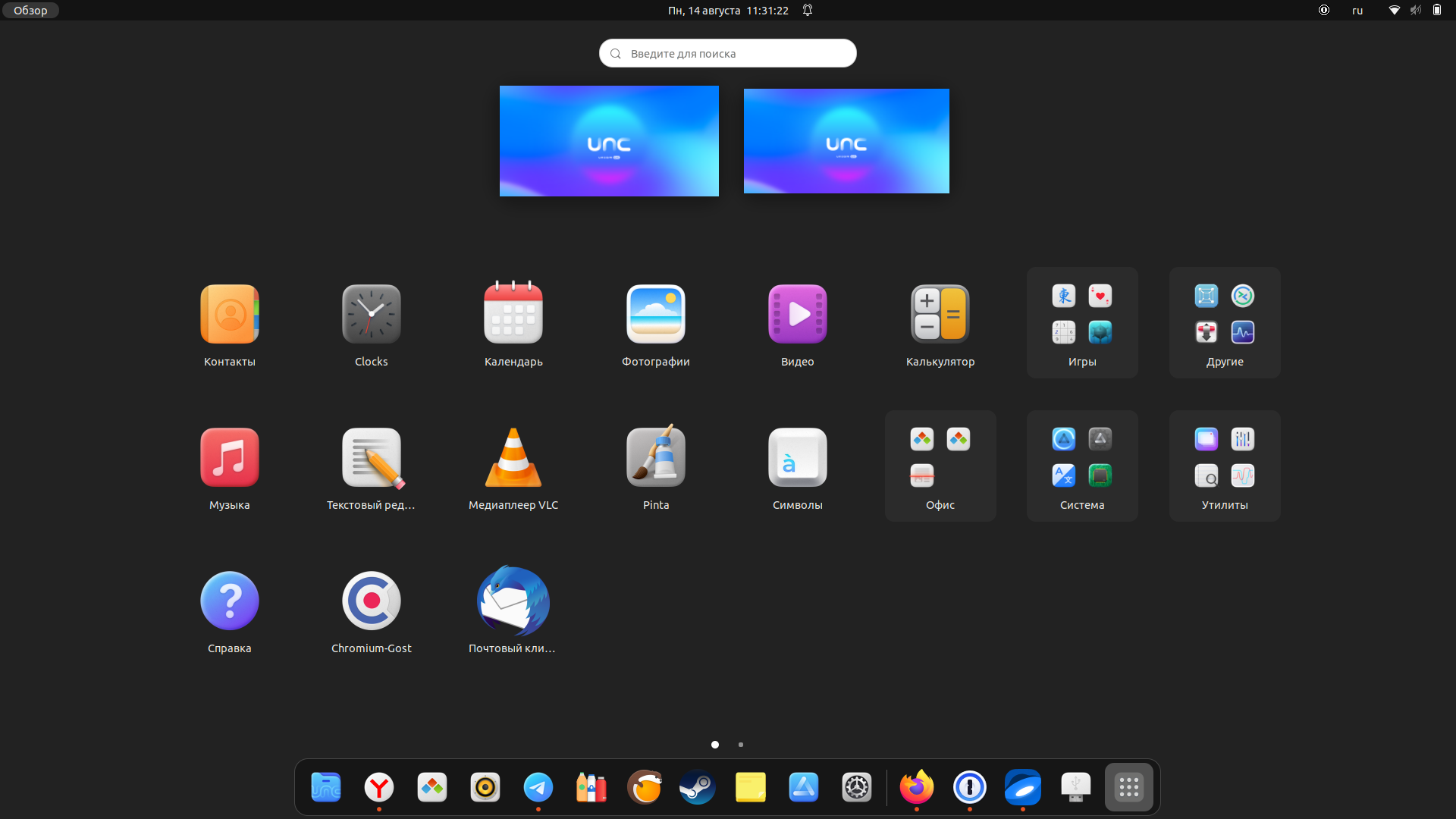The image size is (1456, 819).
Task: Launch the Calculator app
Action: click(940, 313)
